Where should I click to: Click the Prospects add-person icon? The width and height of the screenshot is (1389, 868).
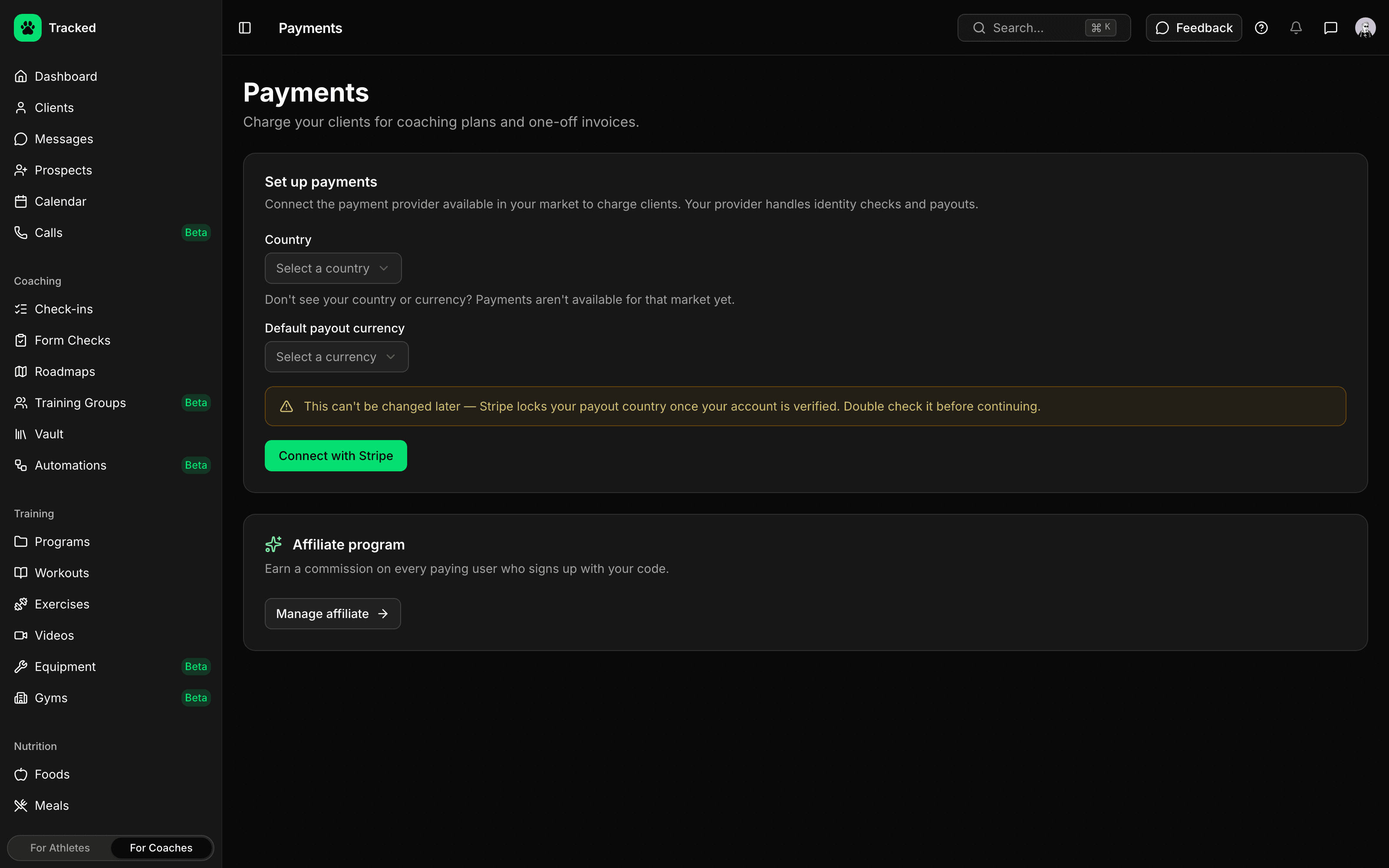tap(21, 170)
